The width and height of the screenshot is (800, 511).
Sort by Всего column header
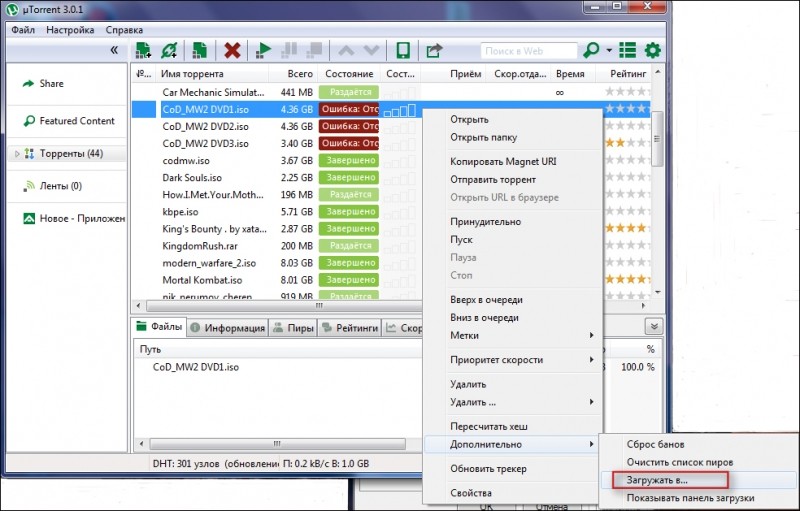pyautogui.click(x=300, y=74)
